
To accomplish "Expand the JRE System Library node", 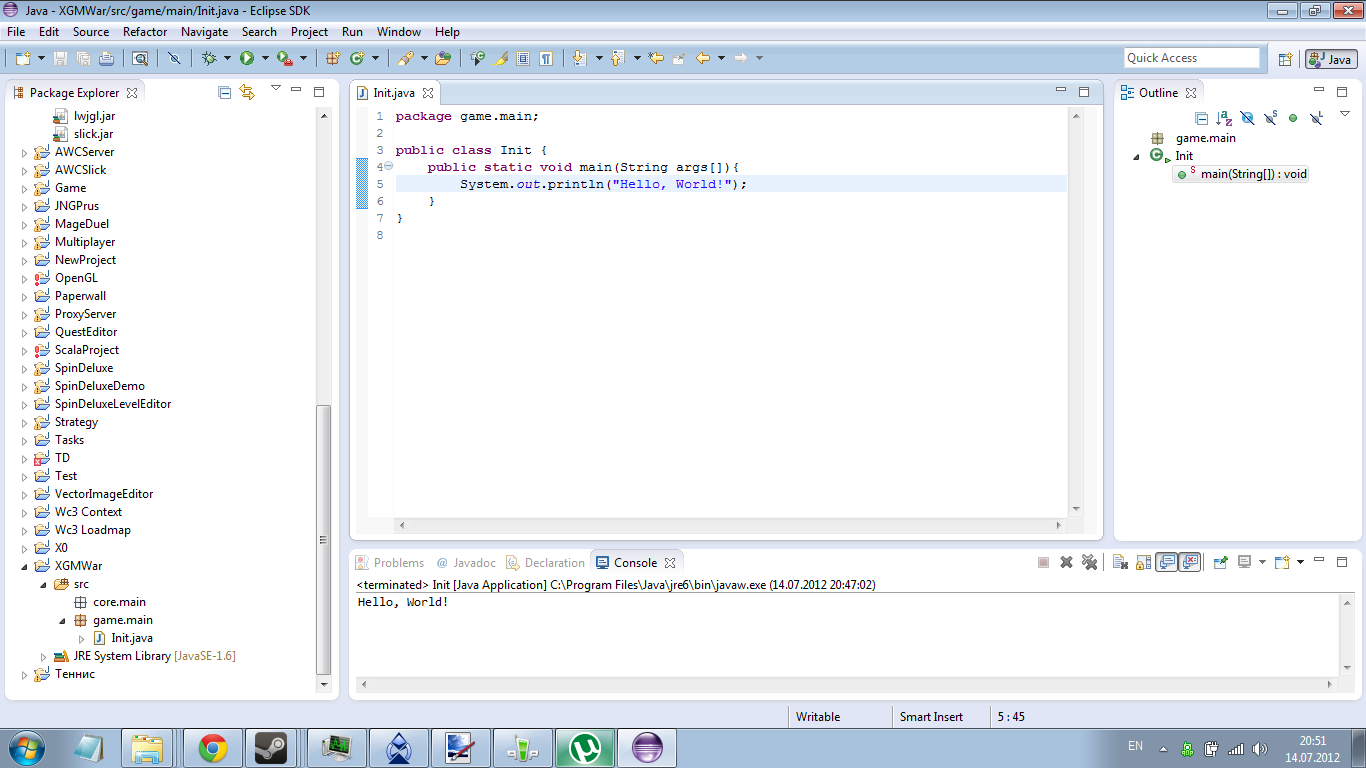I will 43,656.
